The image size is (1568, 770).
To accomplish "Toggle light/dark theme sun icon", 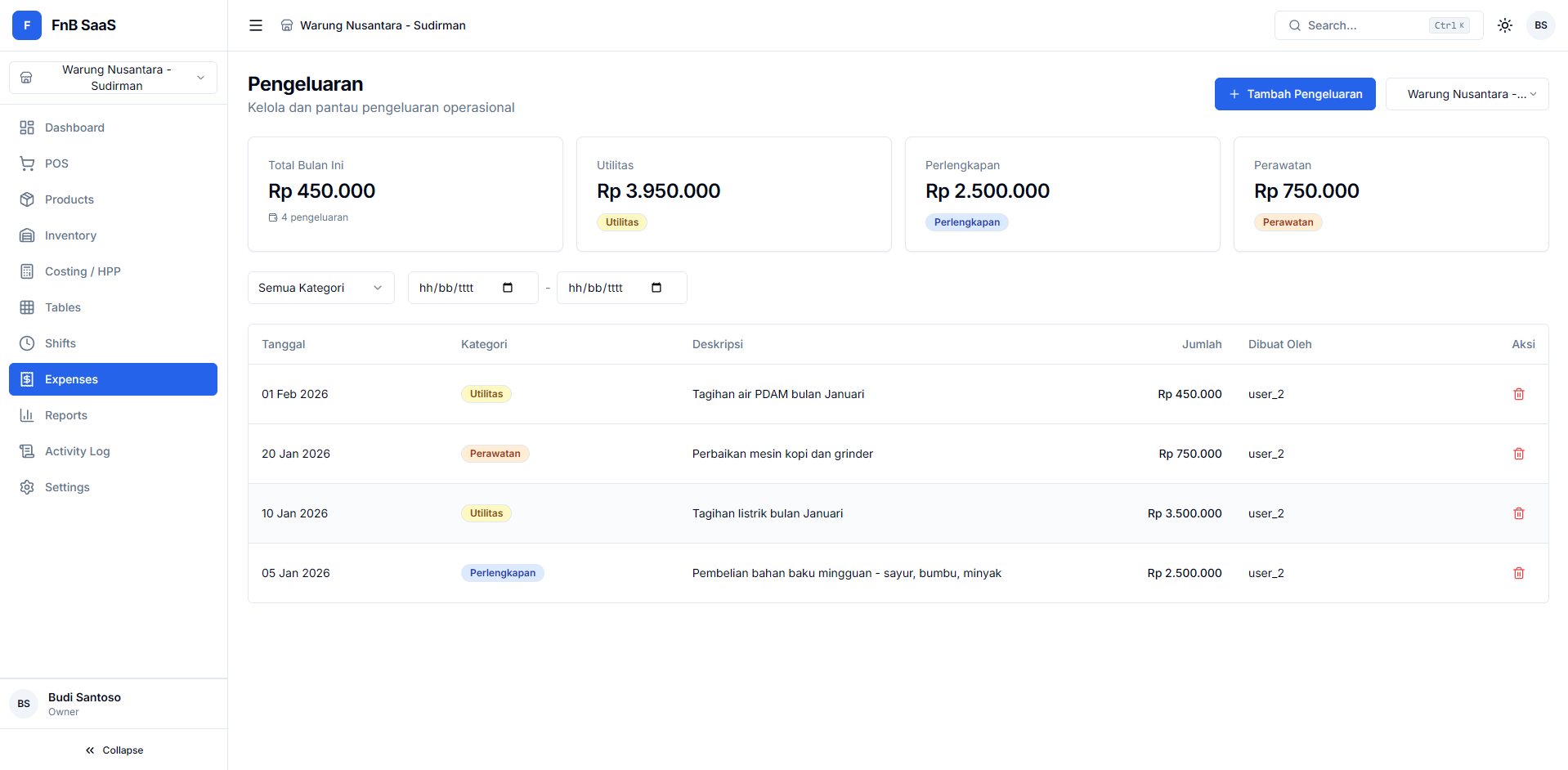I will click(x=1504, y=25).
